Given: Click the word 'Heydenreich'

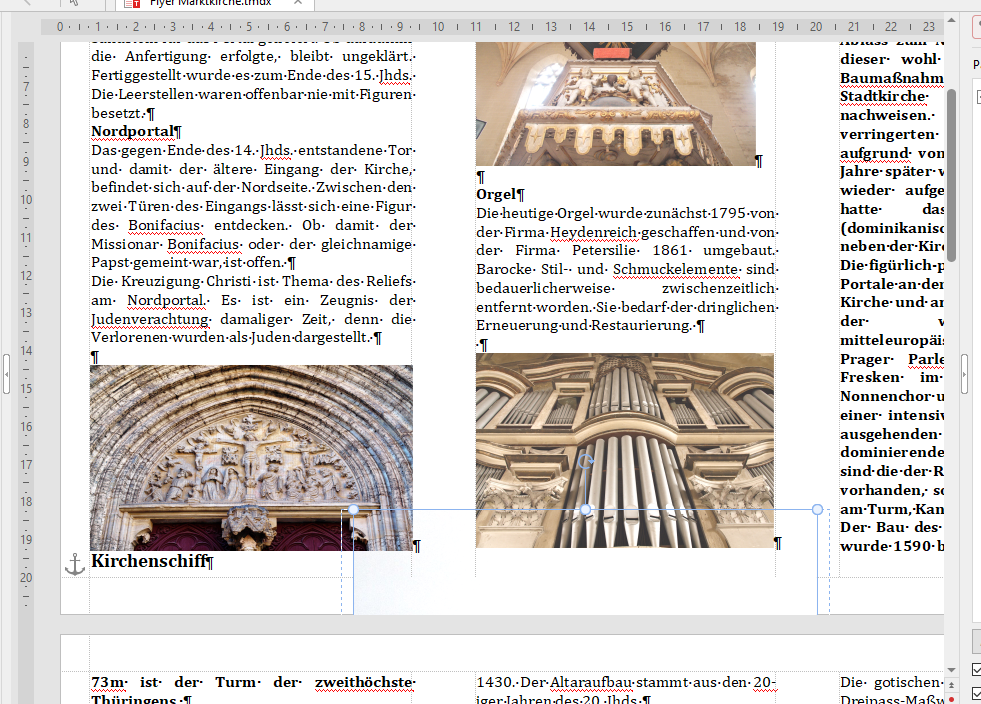Looking at the screenshot, I should 594,232.
